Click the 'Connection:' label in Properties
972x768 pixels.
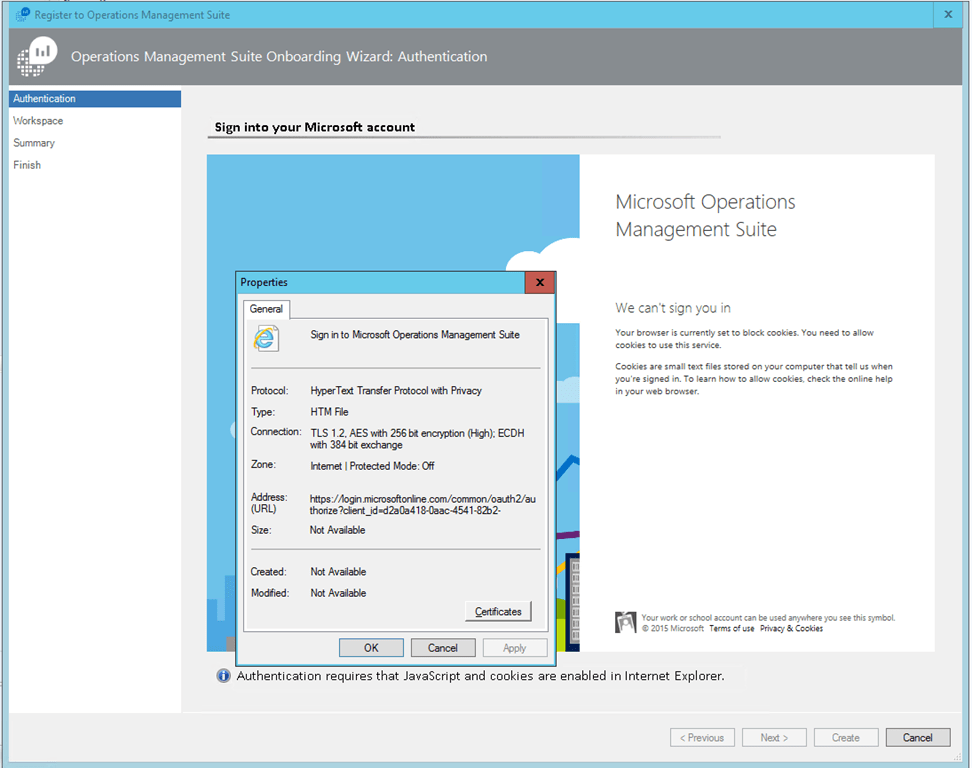276,431
